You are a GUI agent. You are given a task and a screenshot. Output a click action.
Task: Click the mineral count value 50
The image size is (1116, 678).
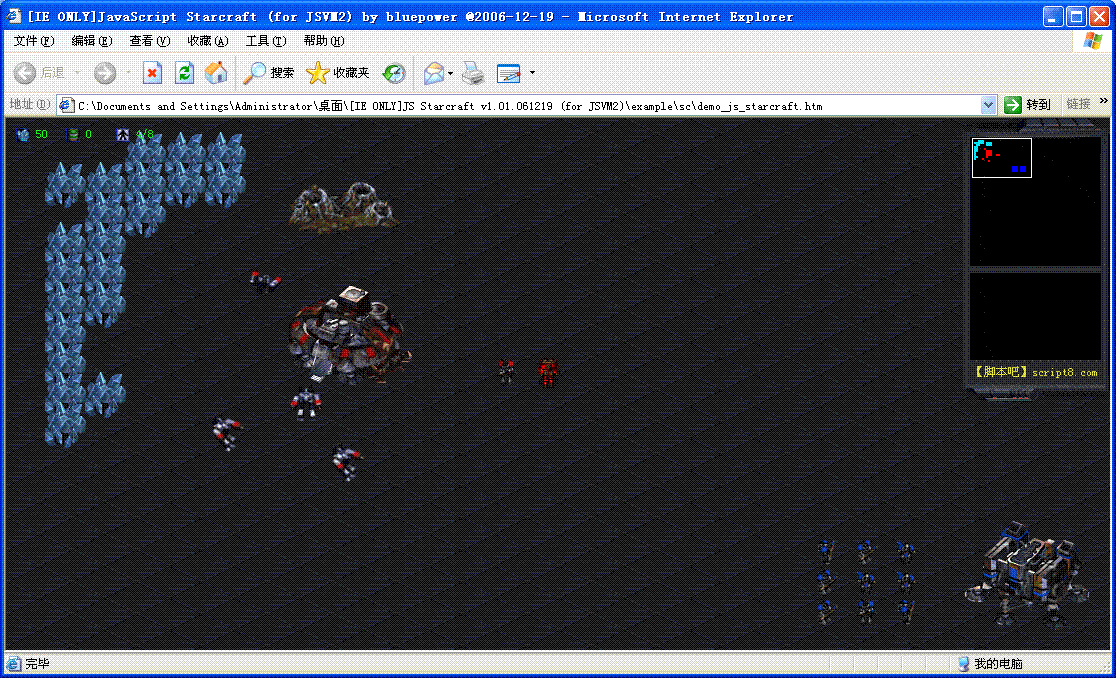tap(41, 134)
